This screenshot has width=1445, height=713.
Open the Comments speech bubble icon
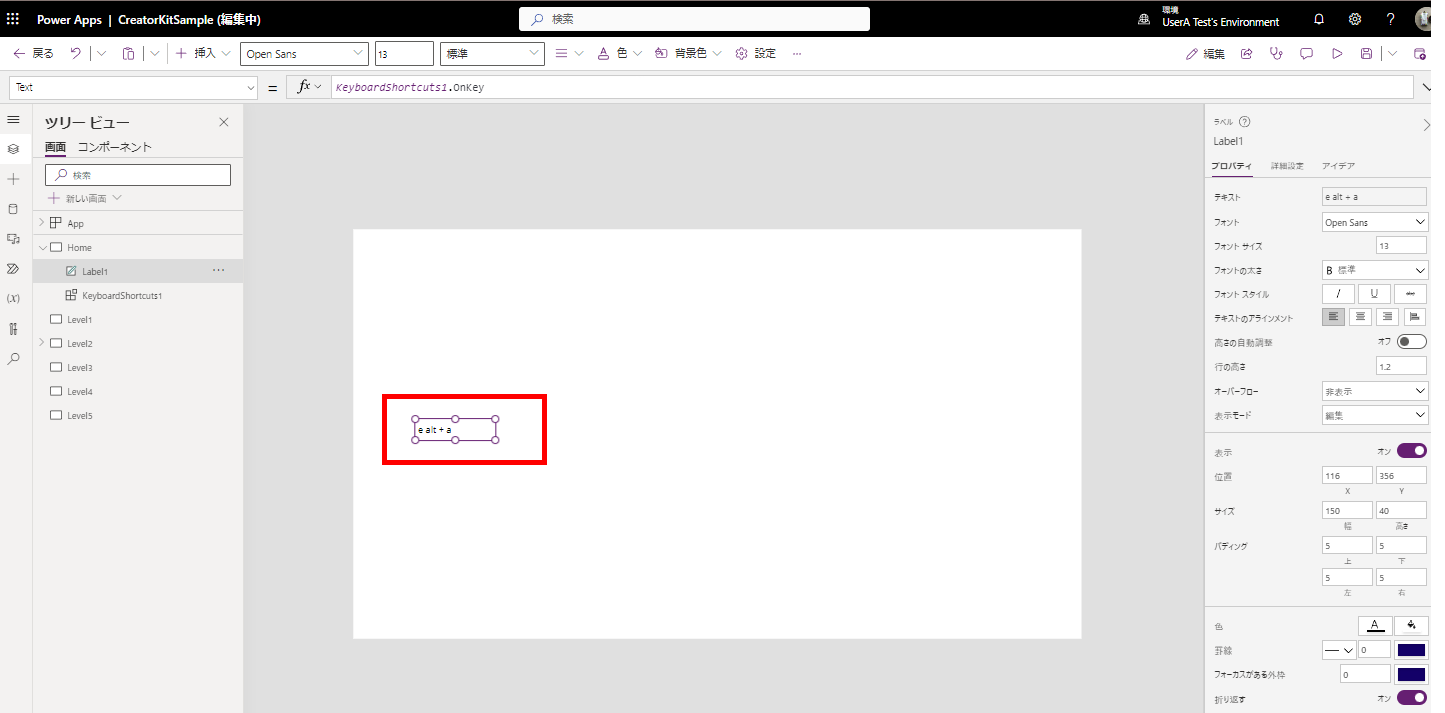point(1306,54)
